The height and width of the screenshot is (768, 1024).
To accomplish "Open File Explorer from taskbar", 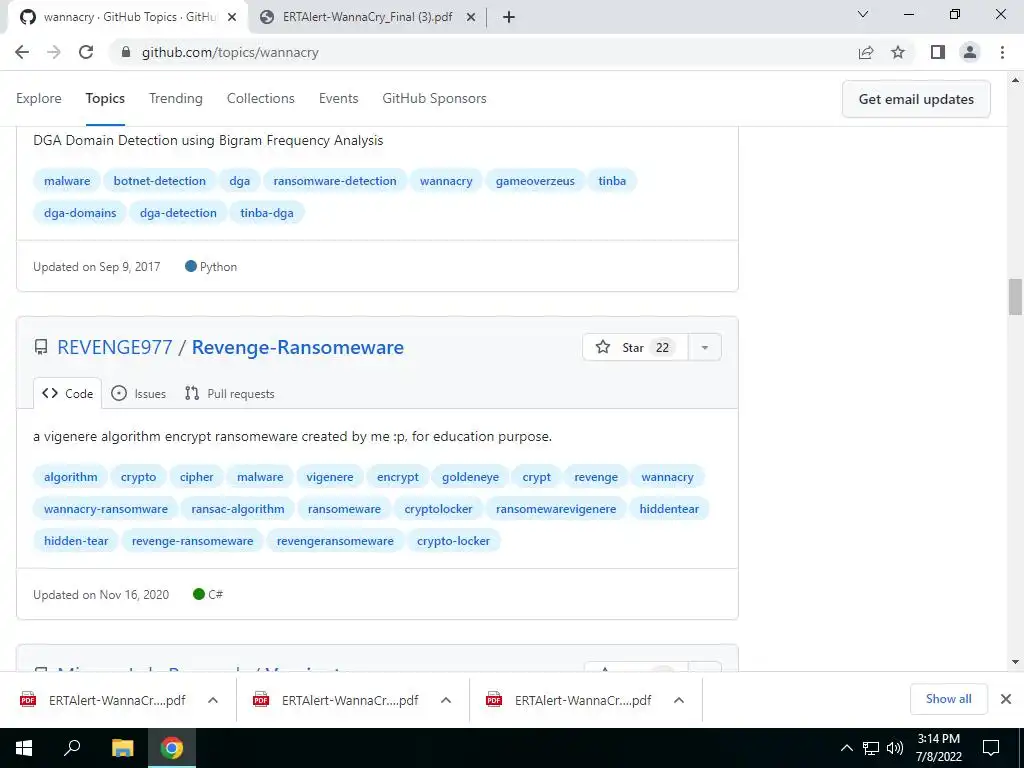I will 122,748.
